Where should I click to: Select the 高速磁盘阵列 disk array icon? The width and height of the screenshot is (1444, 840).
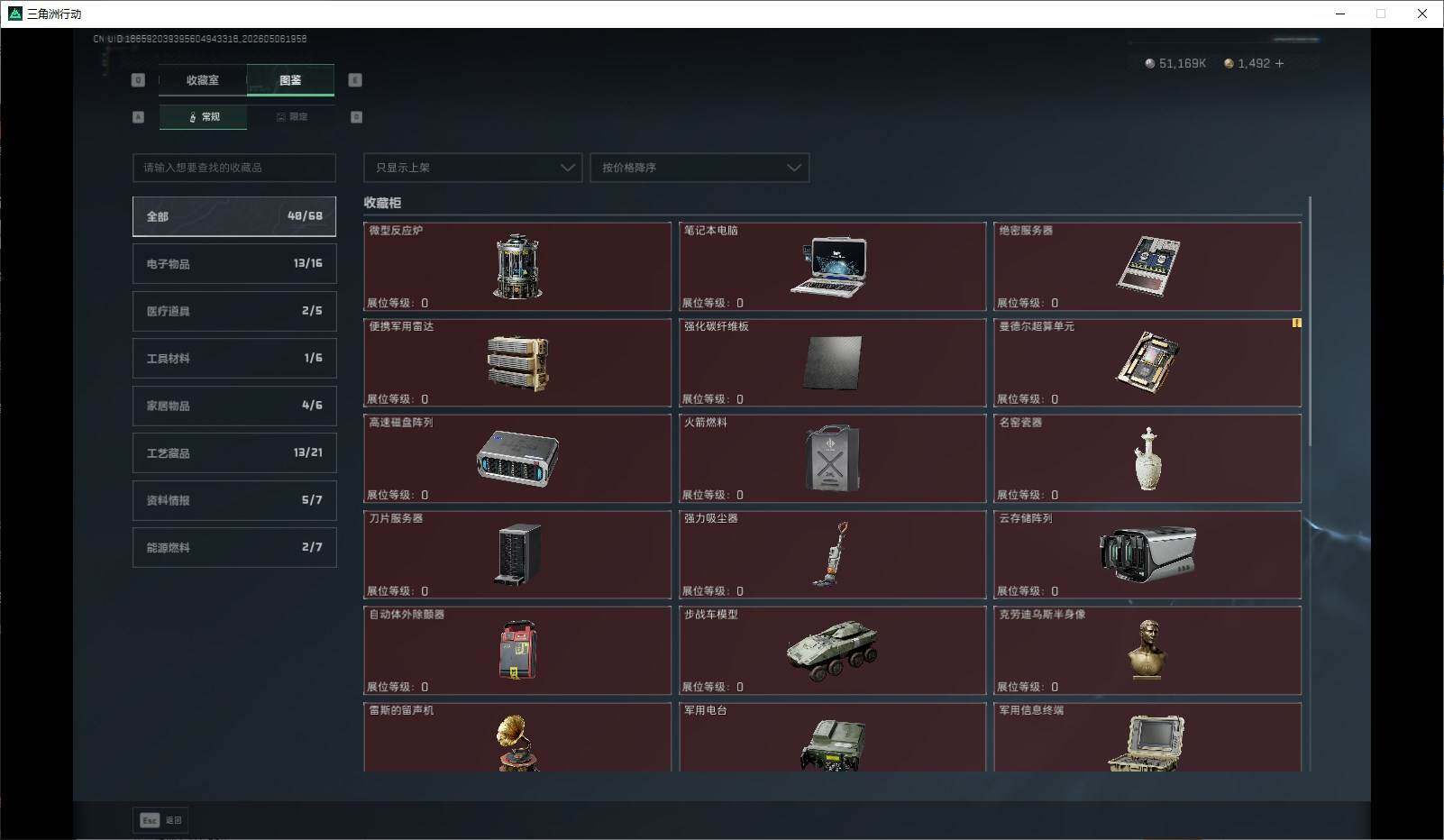coord(517,459)
